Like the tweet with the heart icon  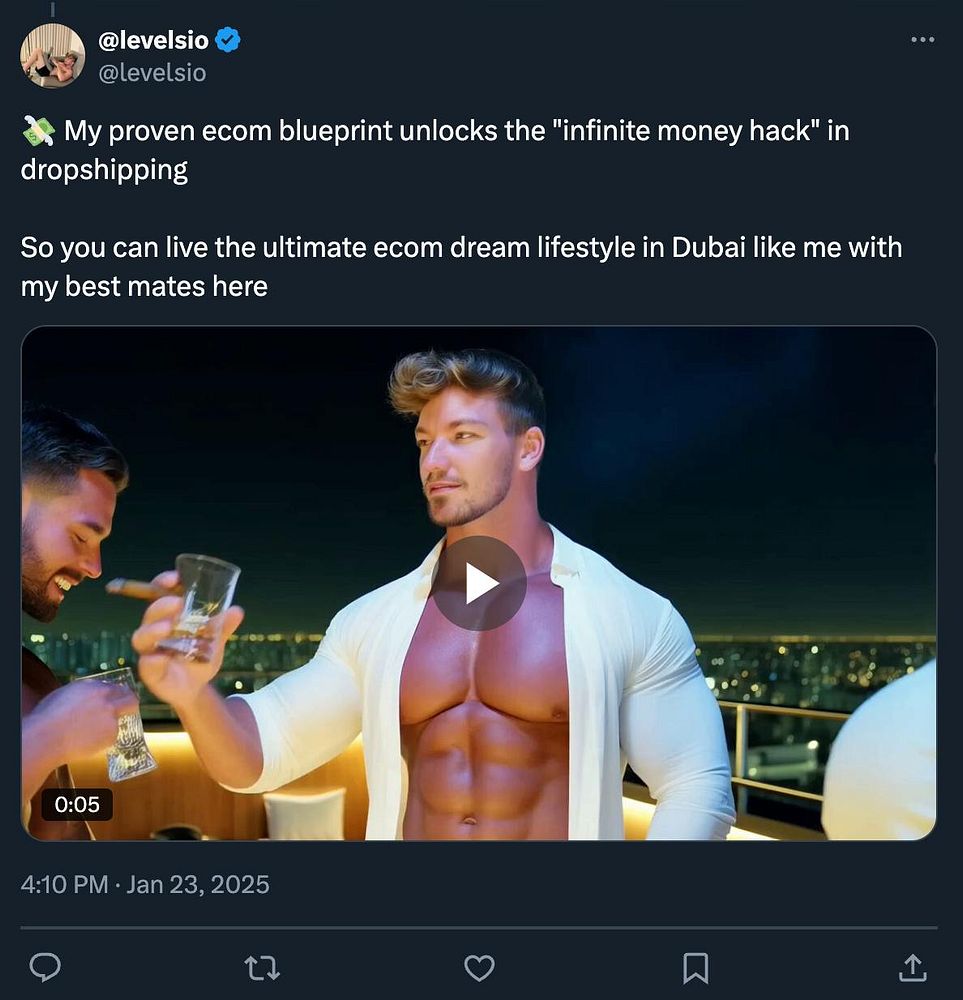point(480,967)
